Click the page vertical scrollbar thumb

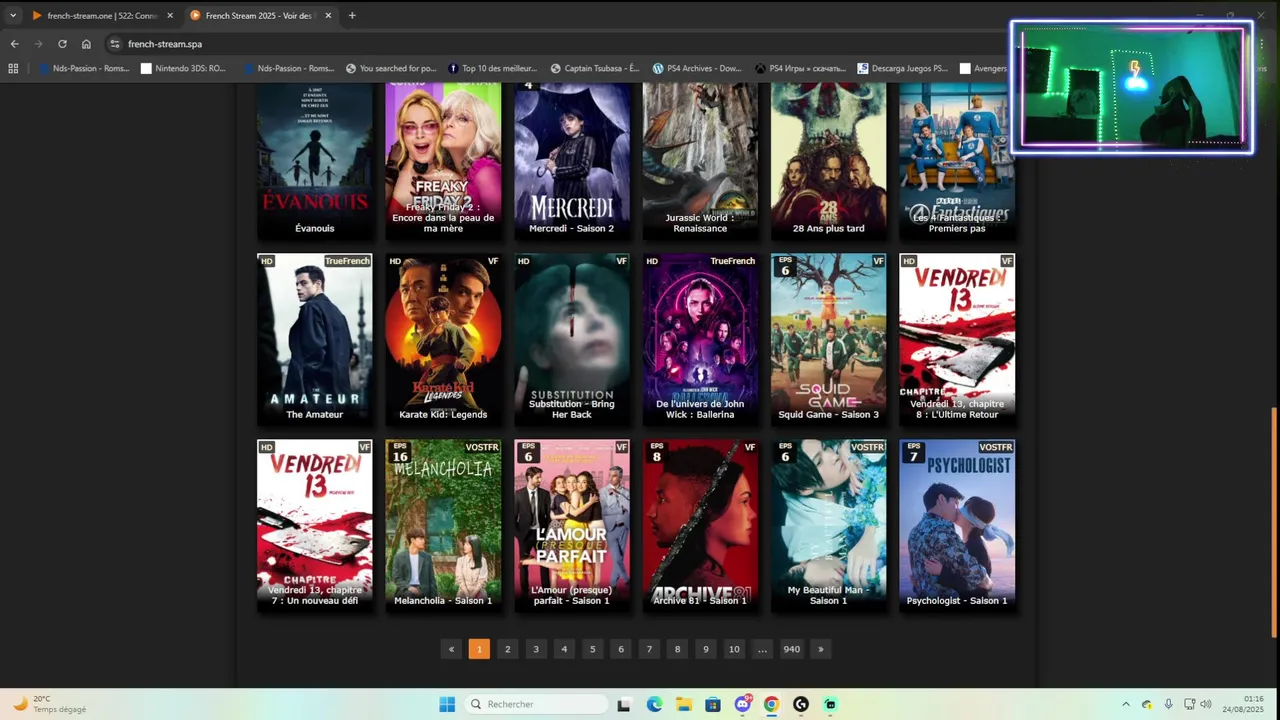click(x=1274, y=522)
